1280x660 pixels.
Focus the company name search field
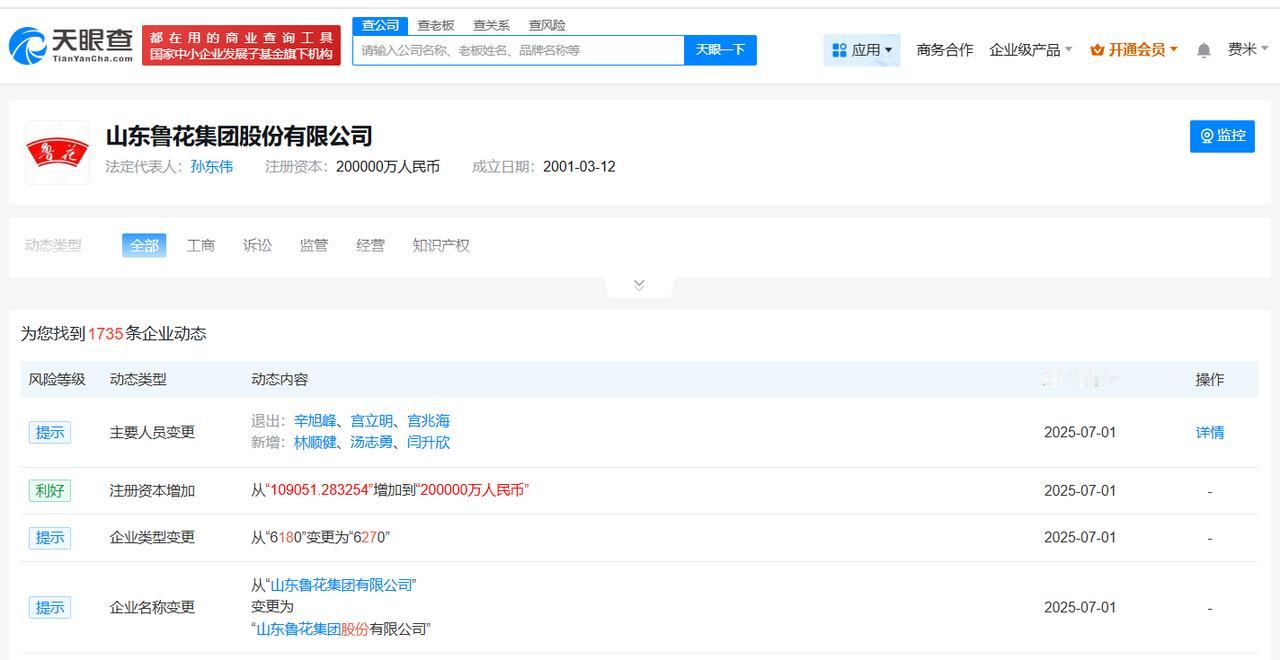tap(518, 50)
